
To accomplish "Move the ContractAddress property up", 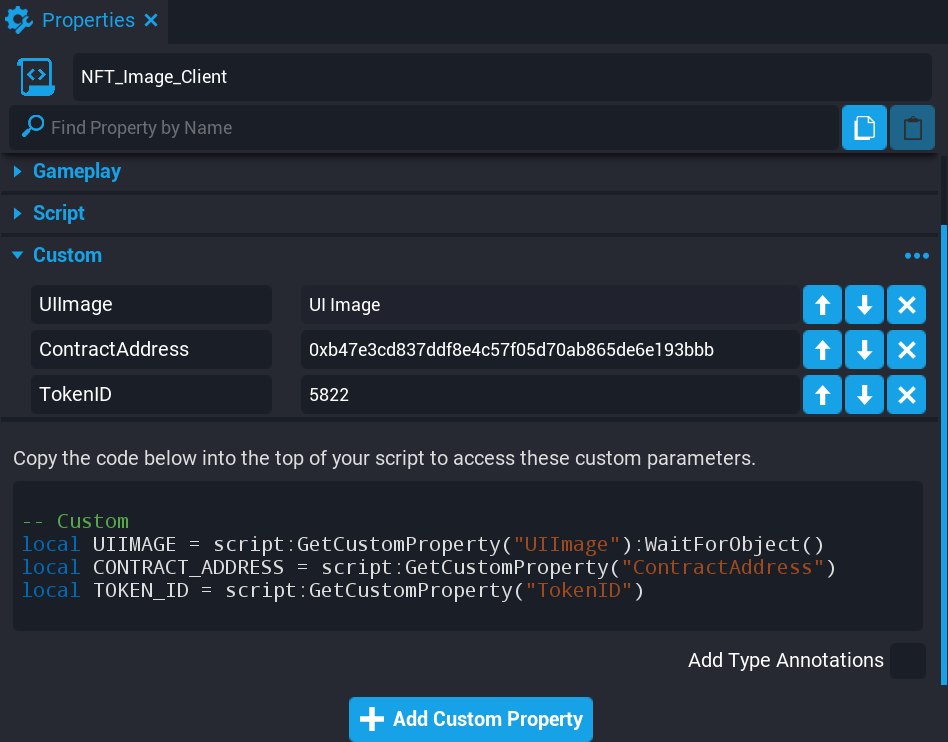I will coord(822,349).
